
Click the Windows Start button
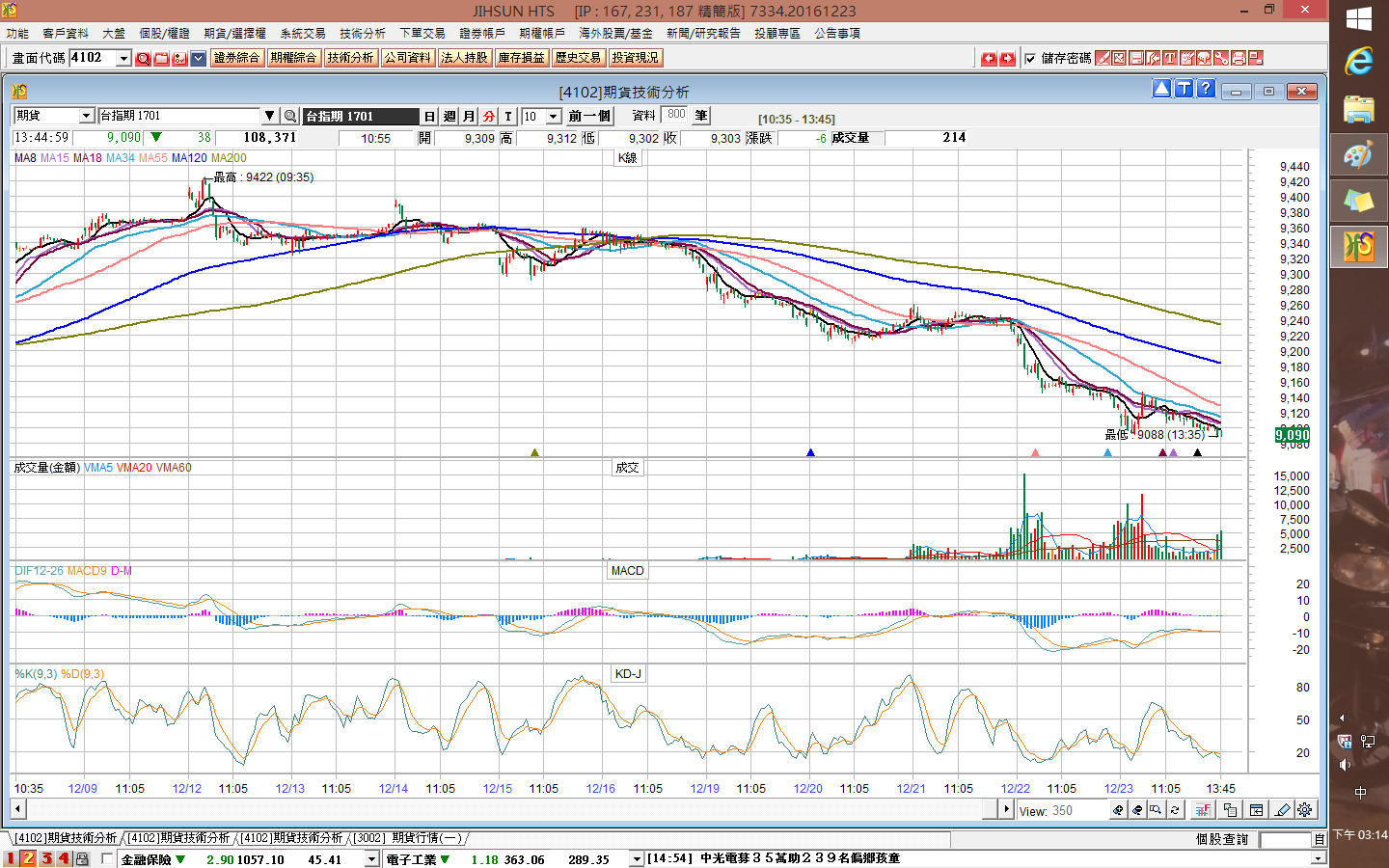coord(1358,19)
